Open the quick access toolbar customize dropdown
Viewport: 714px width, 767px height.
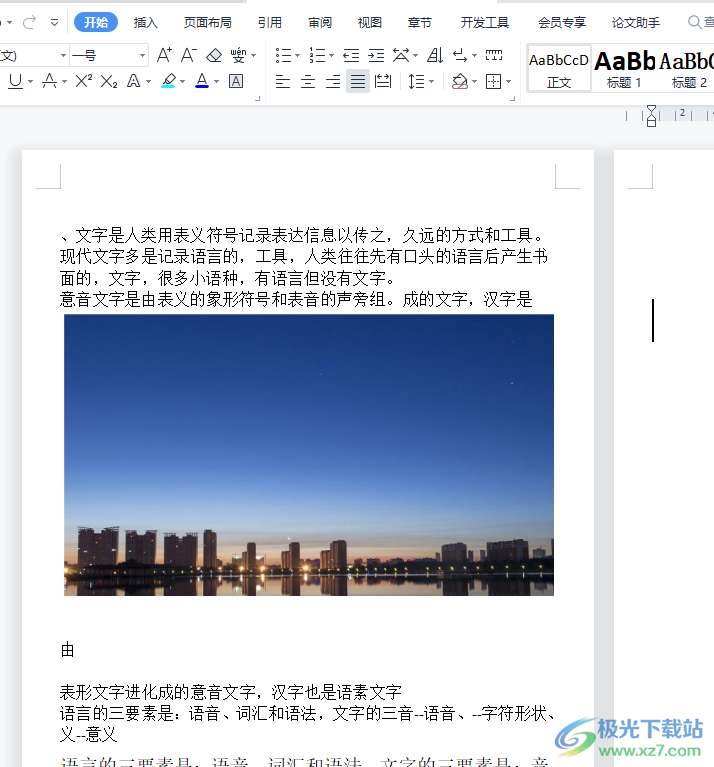click(54, 23)
